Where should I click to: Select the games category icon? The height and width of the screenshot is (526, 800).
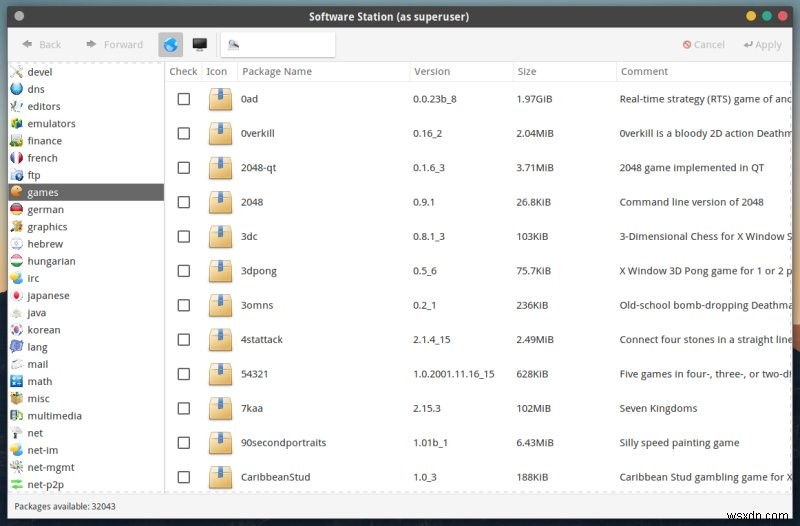pyautogui.click(x=17, y=192)
